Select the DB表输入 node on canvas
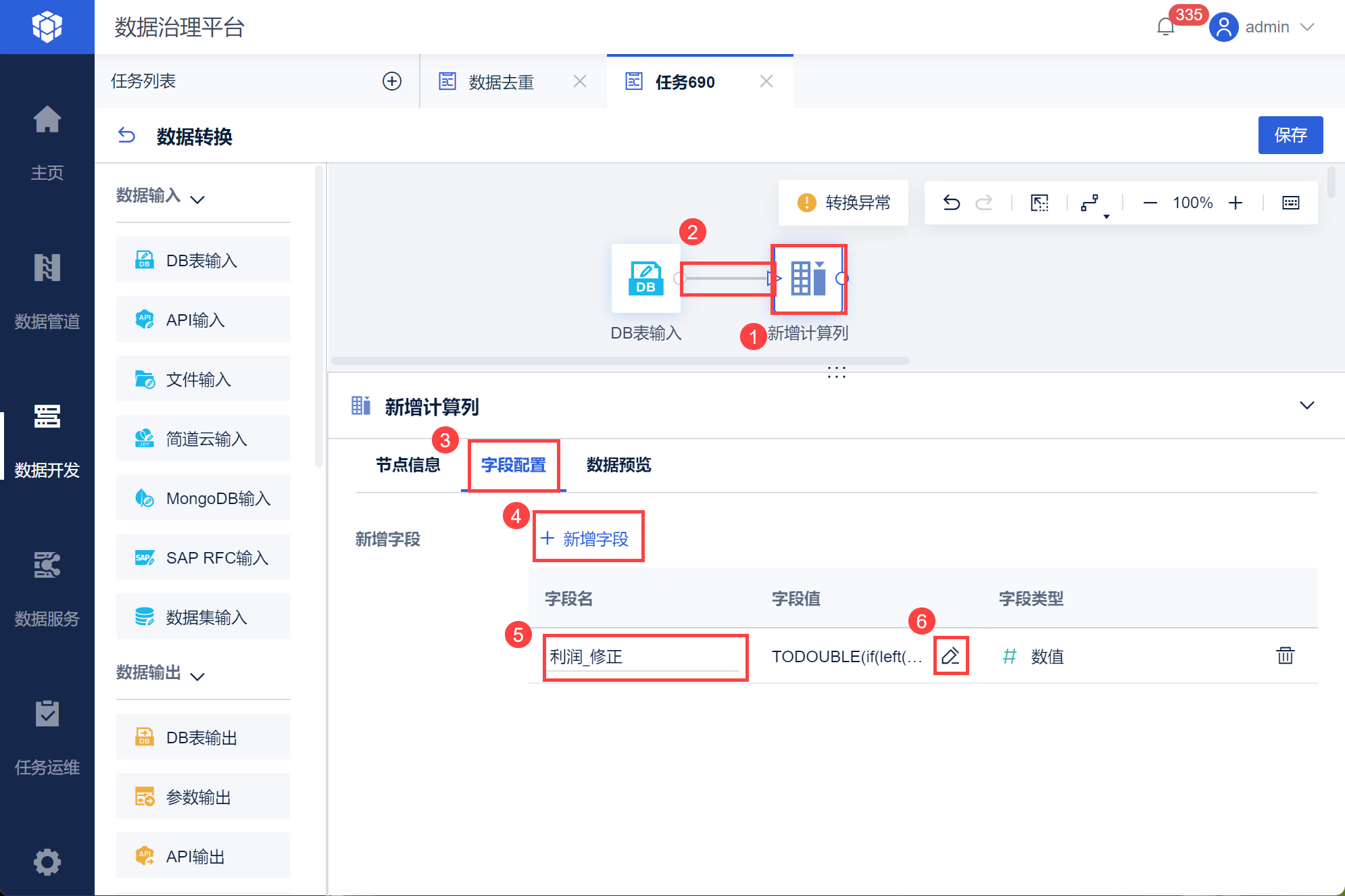 (x=645, y=278)
